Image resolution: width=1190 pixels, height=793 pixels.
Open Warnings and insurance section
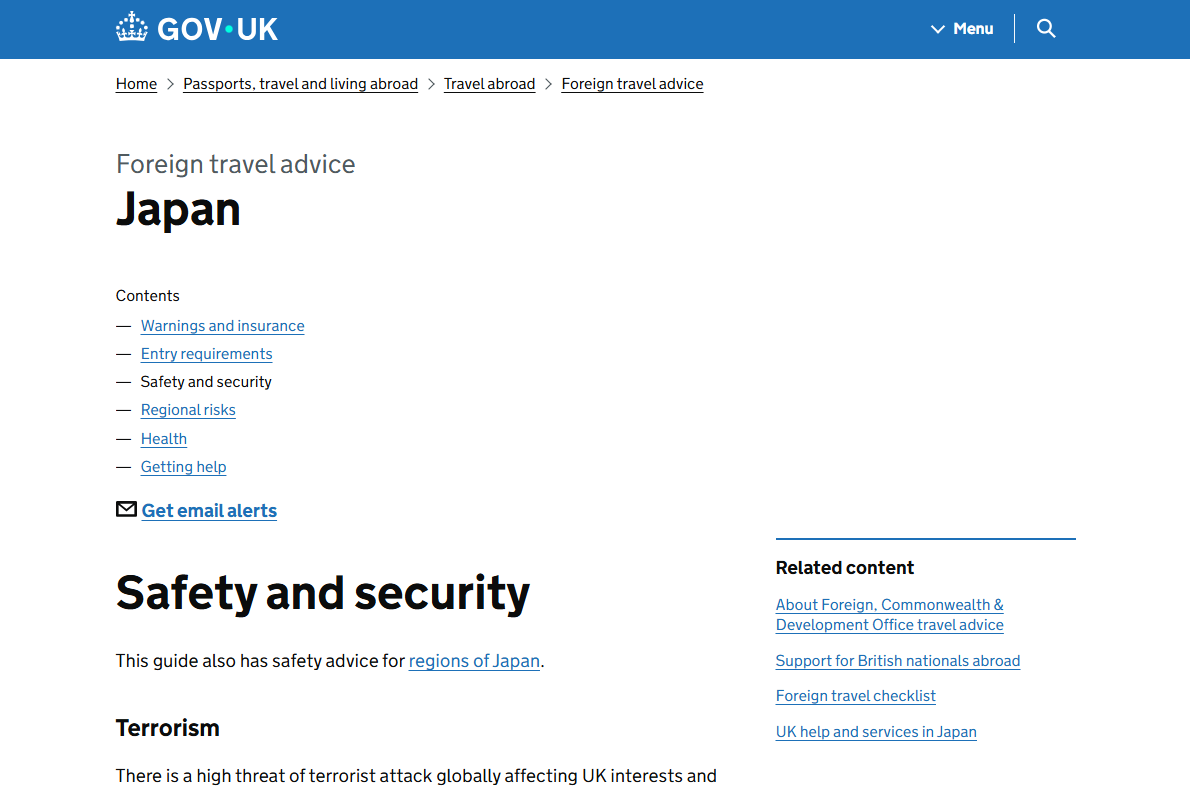(x=222, y=326)
